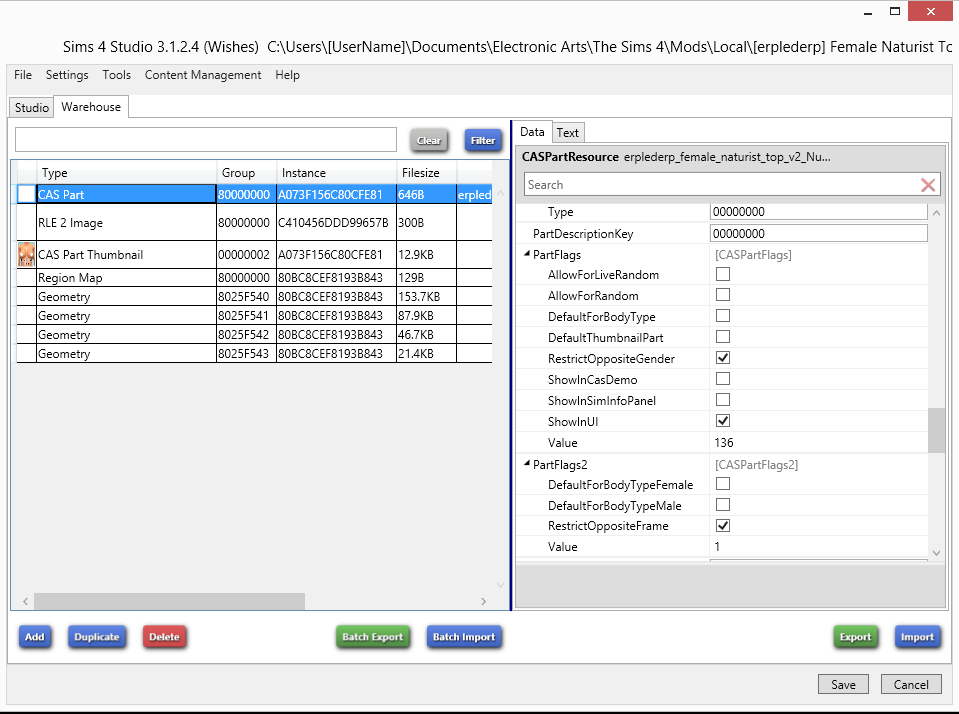Select the CAS Part Thumbnail row
The image size is (959, 714).
tap(254, 255)
